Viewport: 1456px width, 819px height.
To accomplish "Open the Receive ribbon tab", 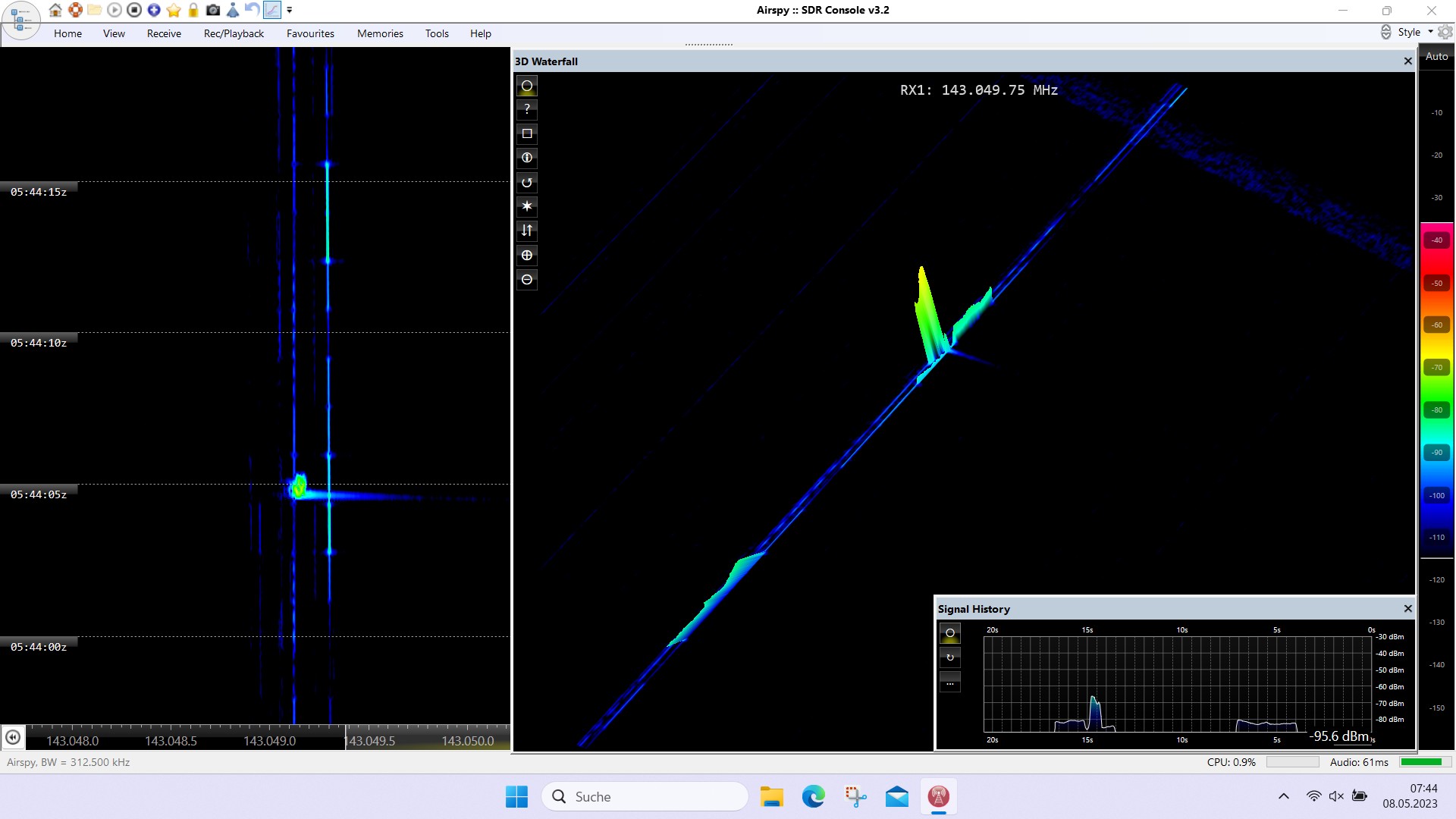I will coord(164,33).
